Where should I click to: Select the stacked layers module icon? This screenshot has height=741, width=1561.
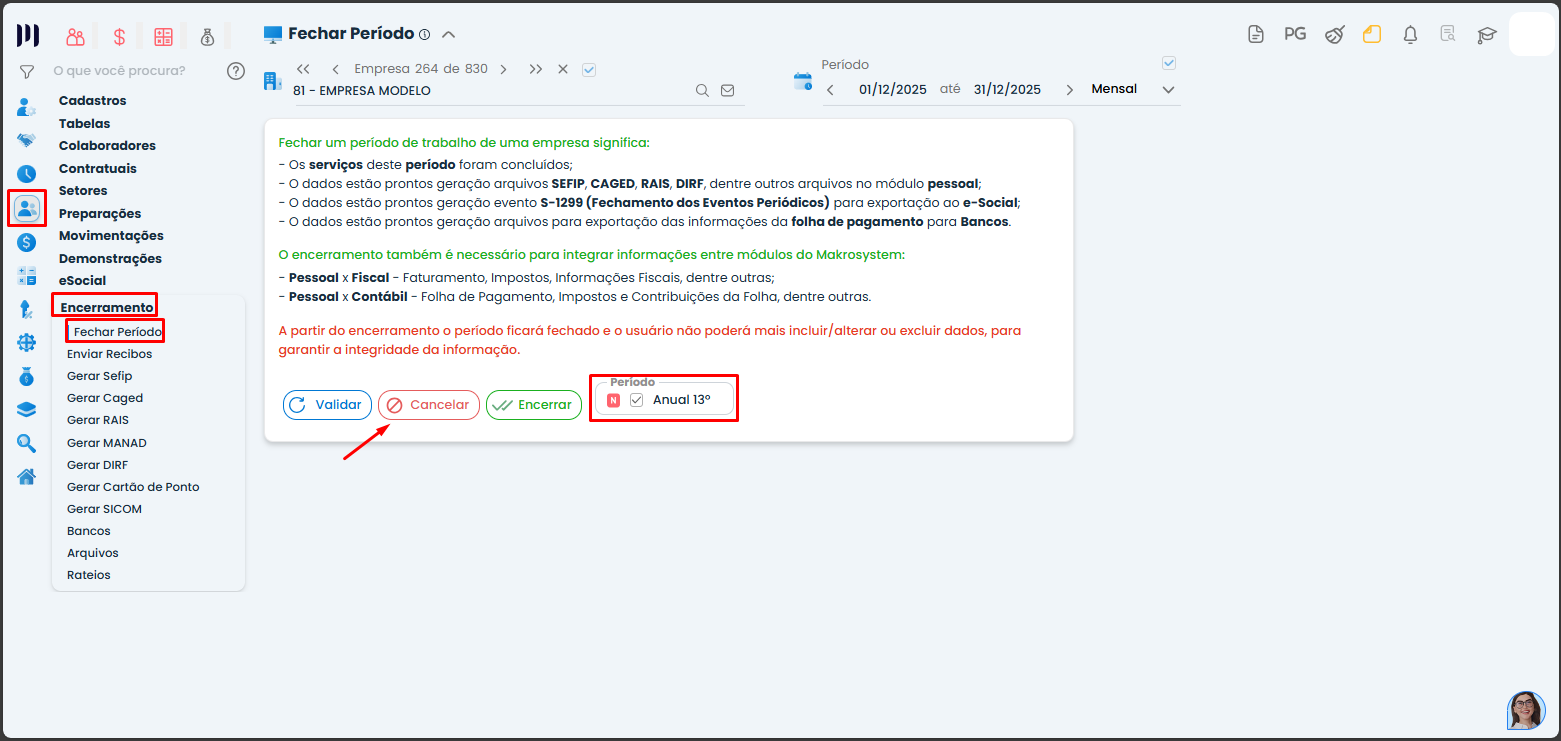[27, 409]
